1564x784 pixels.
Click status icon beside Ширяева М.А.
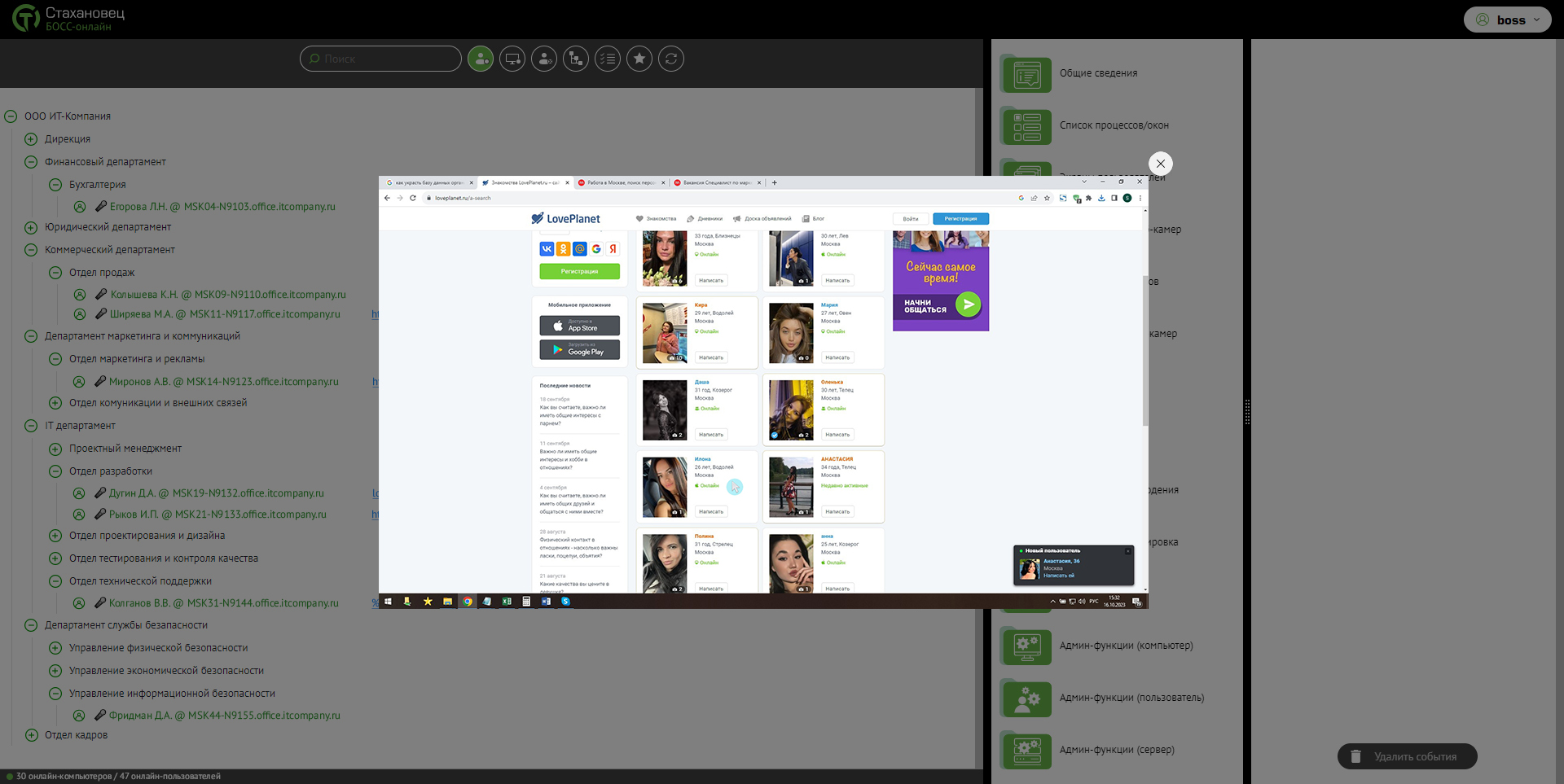[x=80, y=314]
